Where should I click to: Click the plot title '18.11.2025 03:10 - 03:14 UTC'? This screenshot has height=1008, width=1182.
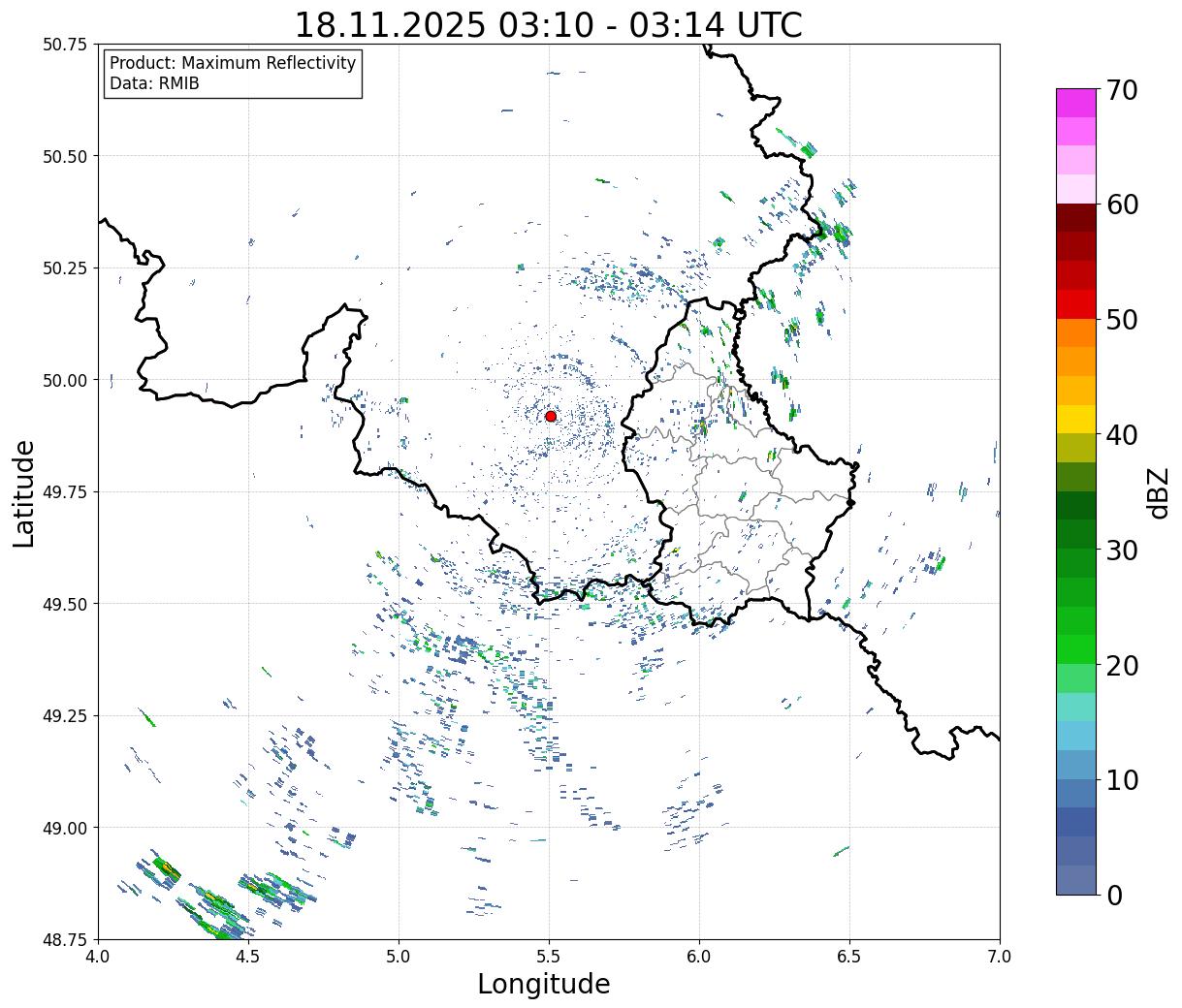coord(548,24)
